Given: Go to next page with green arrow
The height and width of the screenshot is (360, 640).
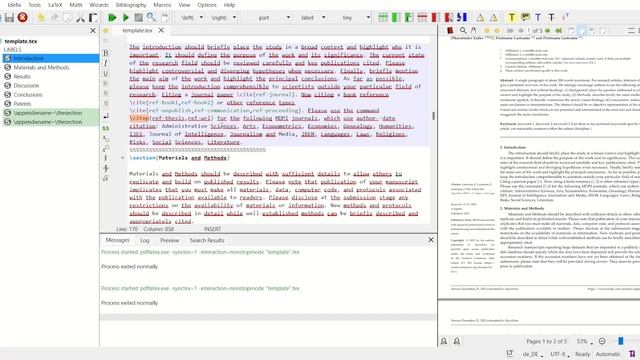Looking at the screenshot, I should (547, 31).
